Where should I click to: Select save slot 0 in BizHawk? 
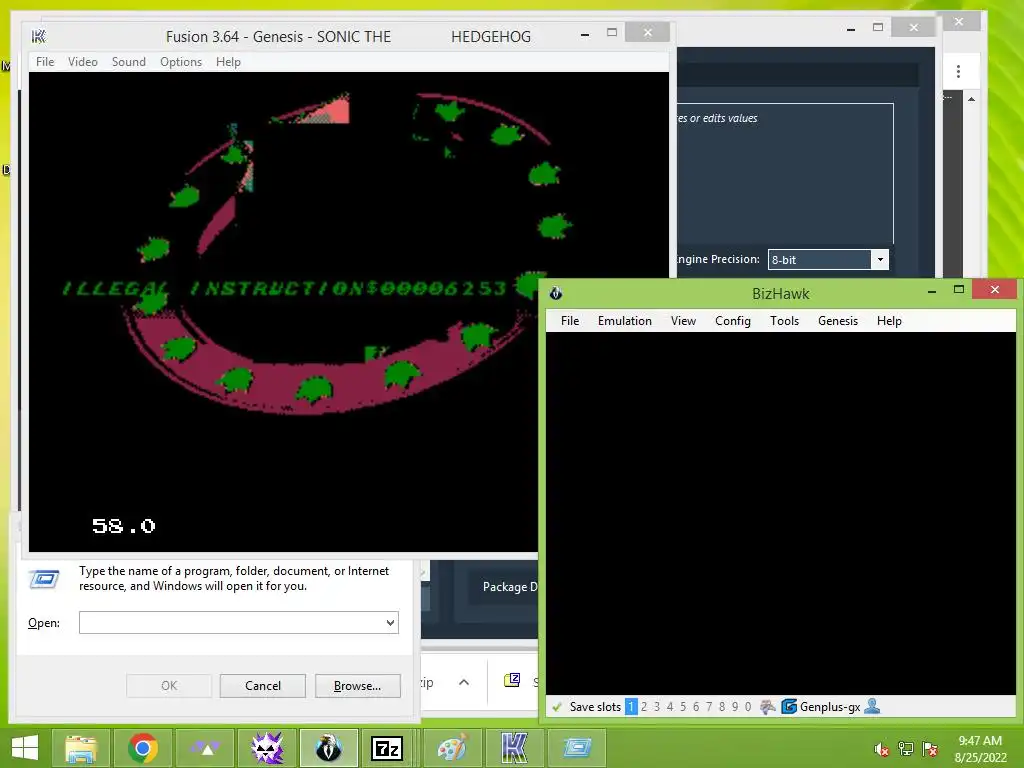click(748, 707)
